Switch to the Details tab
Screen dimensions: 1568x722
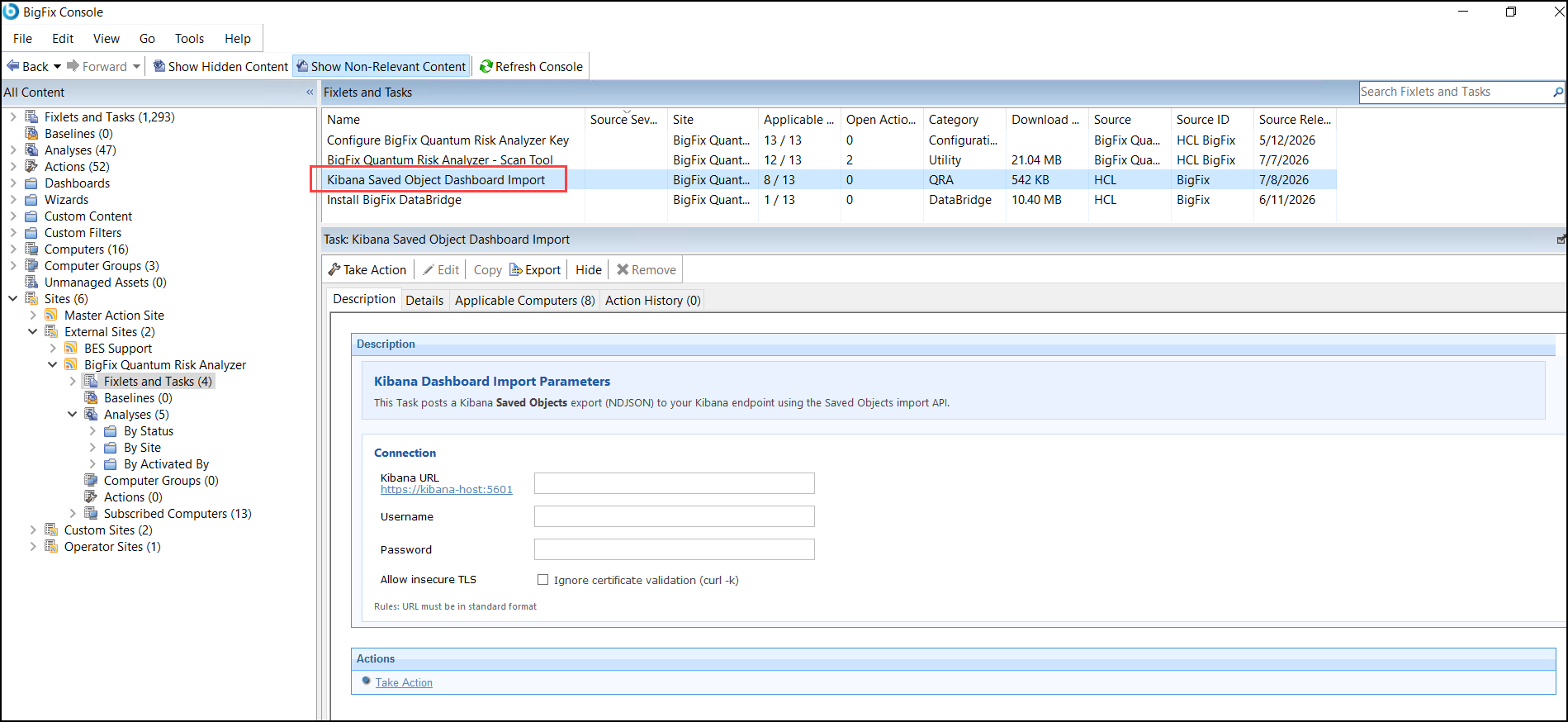coord(424,301)
